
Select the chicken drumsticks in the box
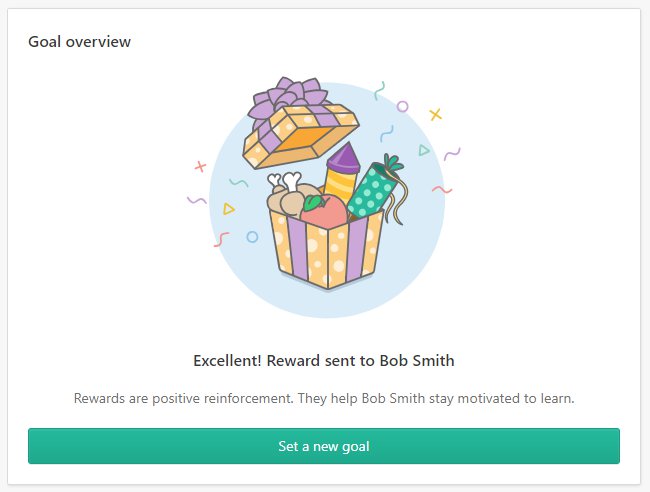(x=290, y=195)
